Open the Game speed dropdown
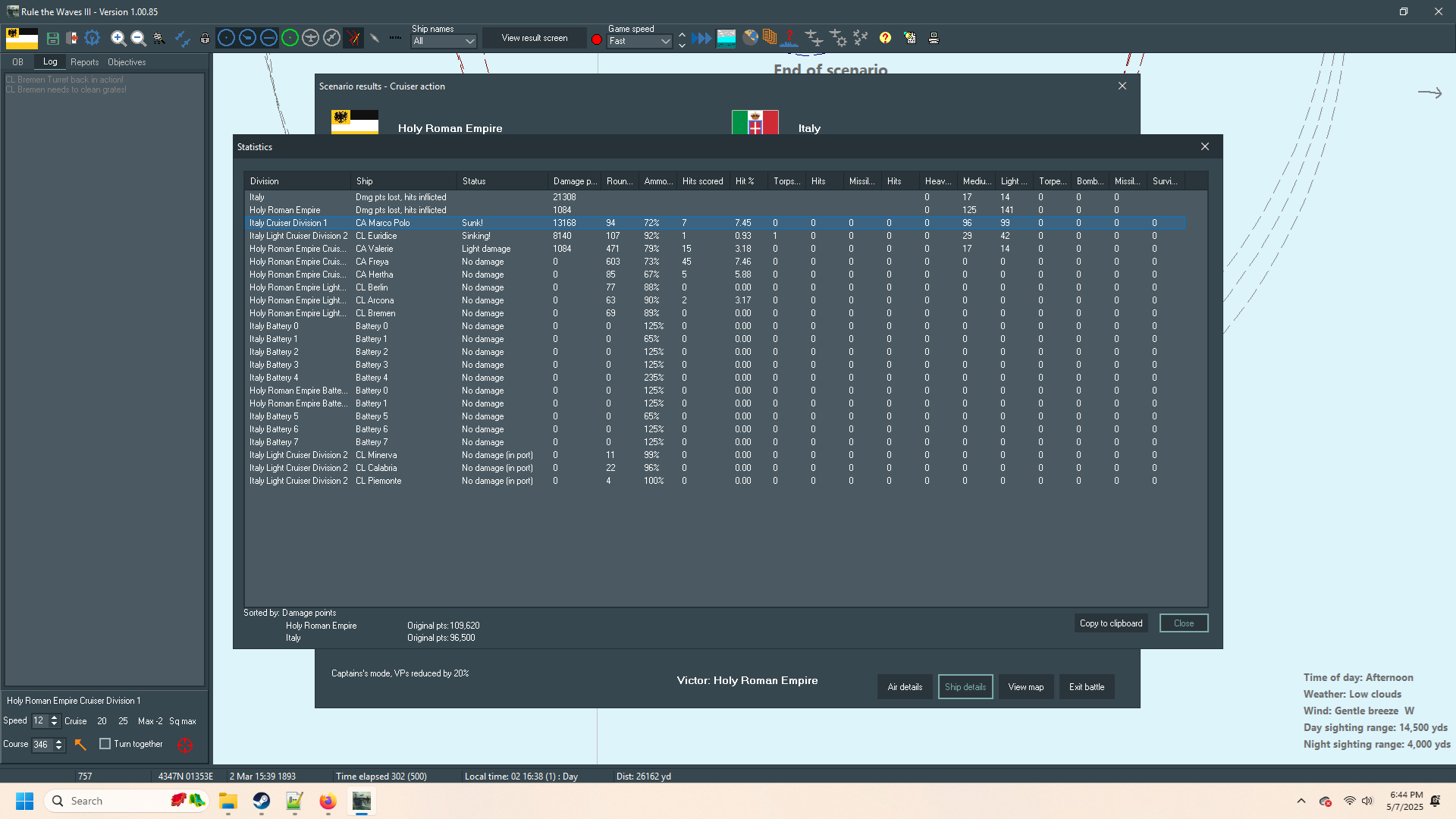 click(640, 41)
